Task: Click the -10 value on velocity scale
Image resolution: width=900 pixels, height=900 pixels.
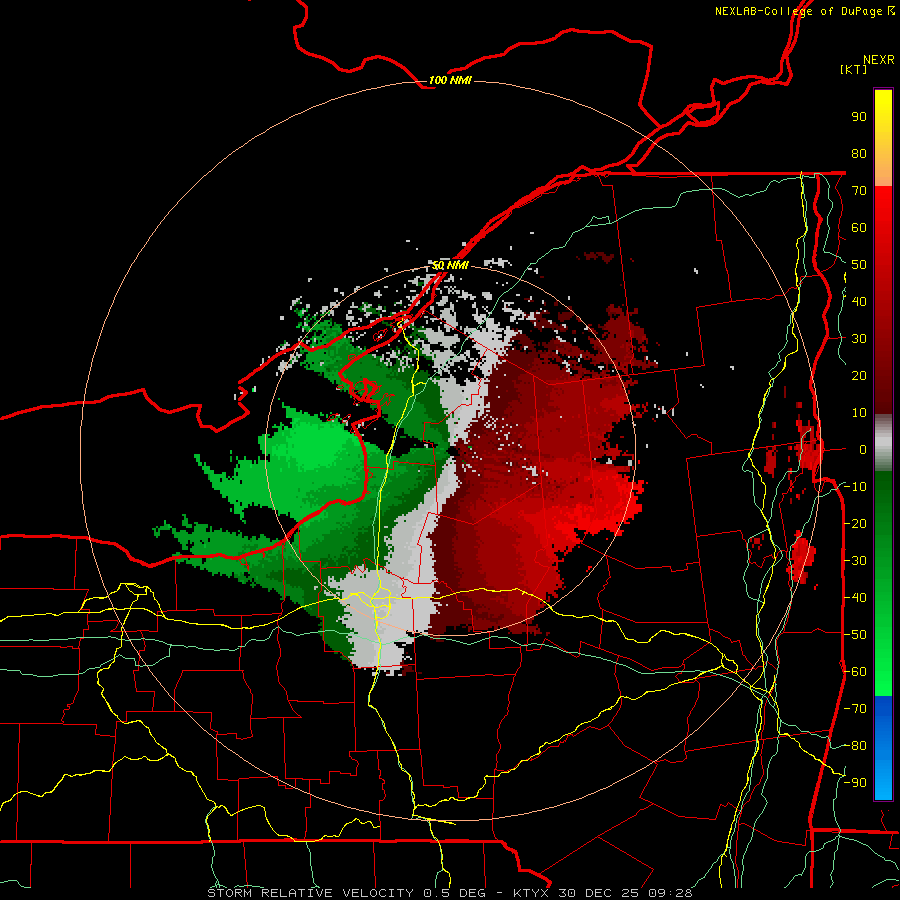Action: (x=855, y=487)
